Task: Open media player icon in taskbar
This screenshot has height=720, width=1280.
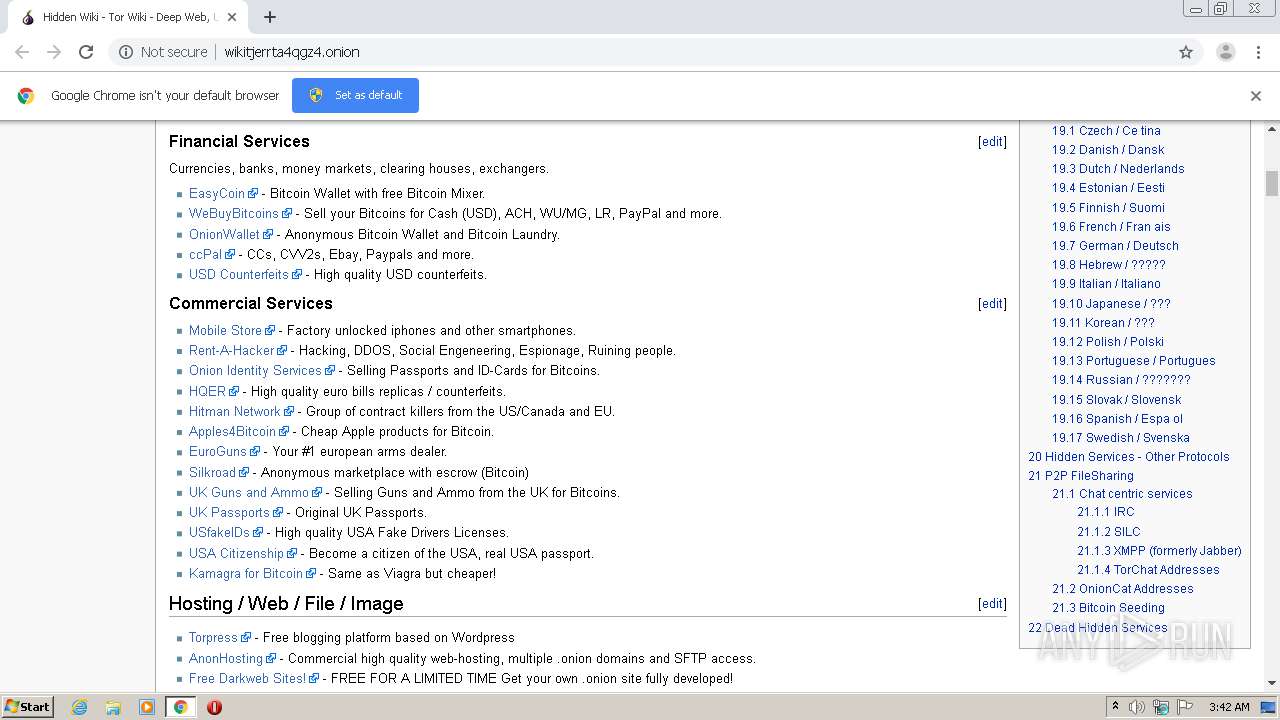Action: pyautogui.click(x=147, y=707)
